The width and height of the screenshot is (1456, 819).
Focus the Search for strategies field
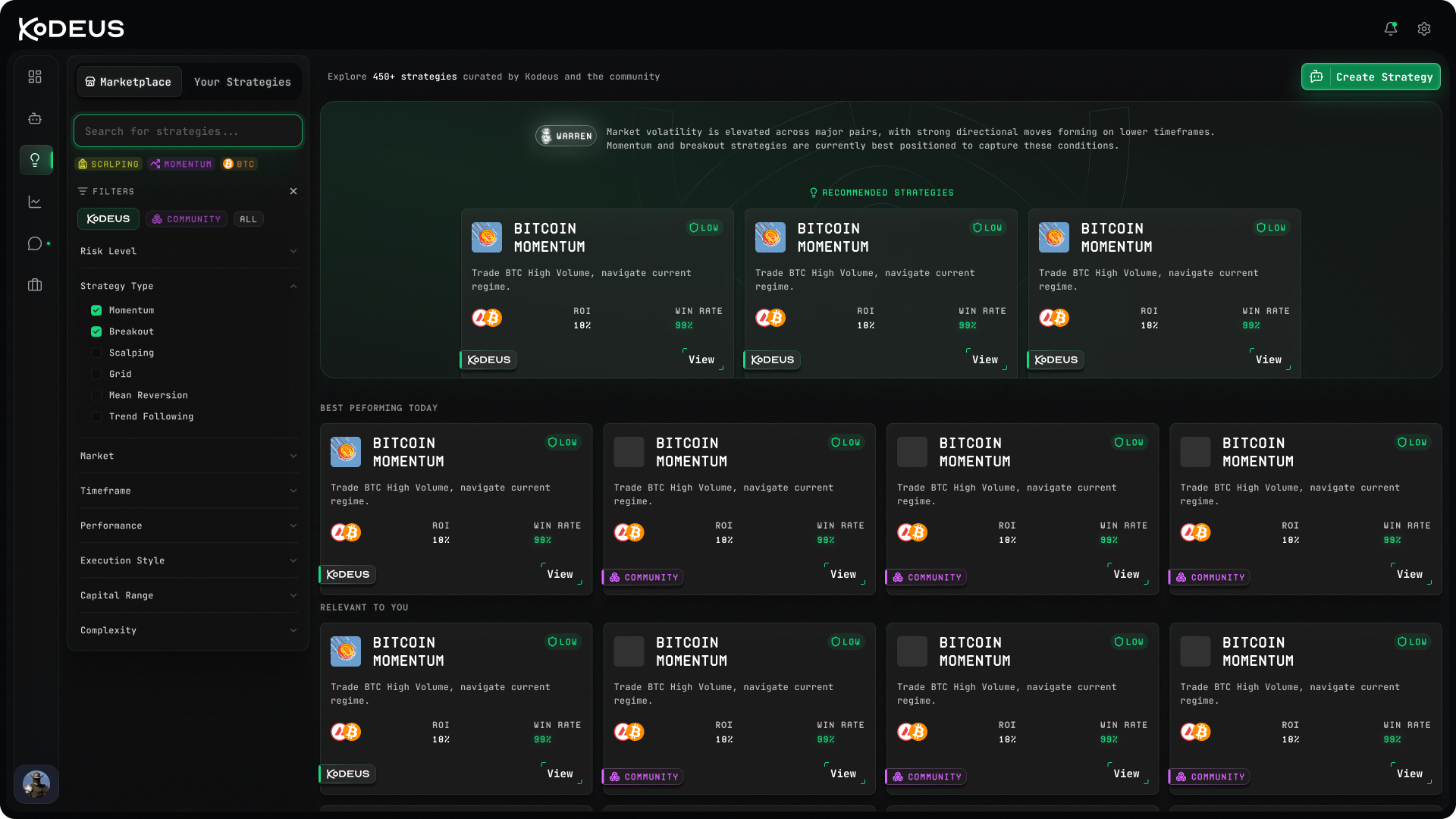point(188,131)
